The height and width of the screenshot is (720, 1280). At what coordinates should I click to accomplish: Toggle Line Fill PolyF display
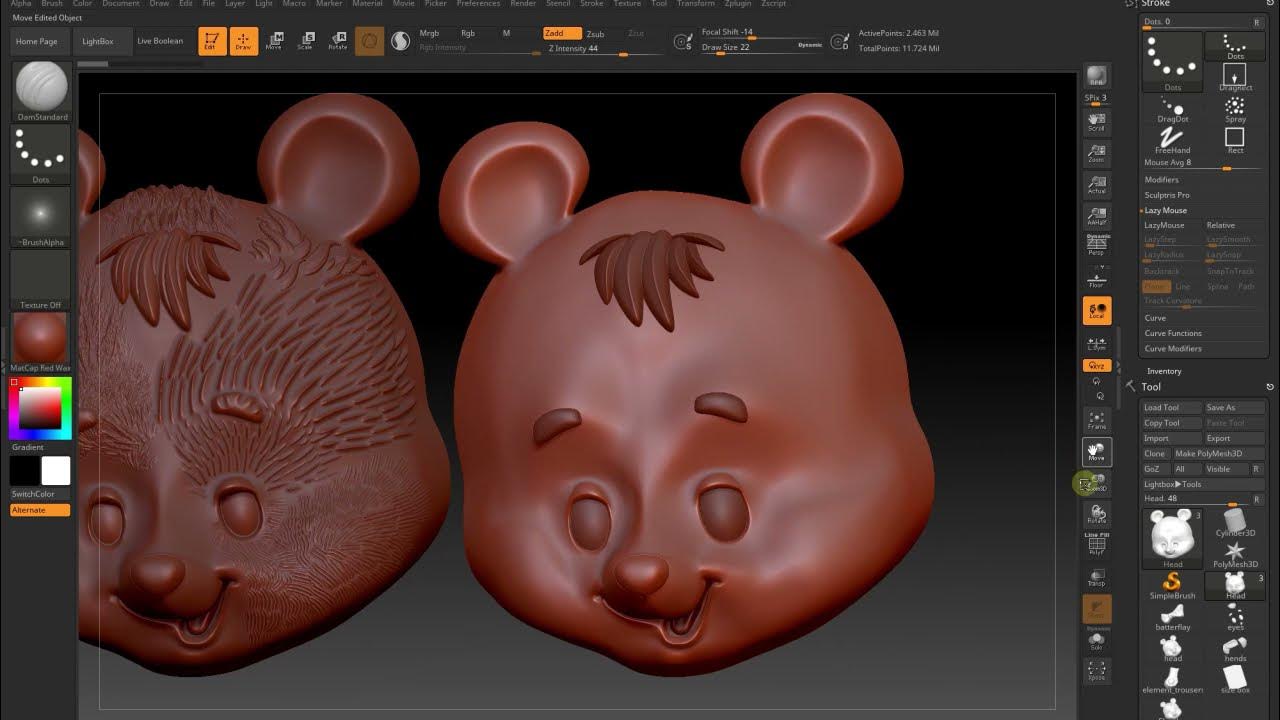[1097, 544]
